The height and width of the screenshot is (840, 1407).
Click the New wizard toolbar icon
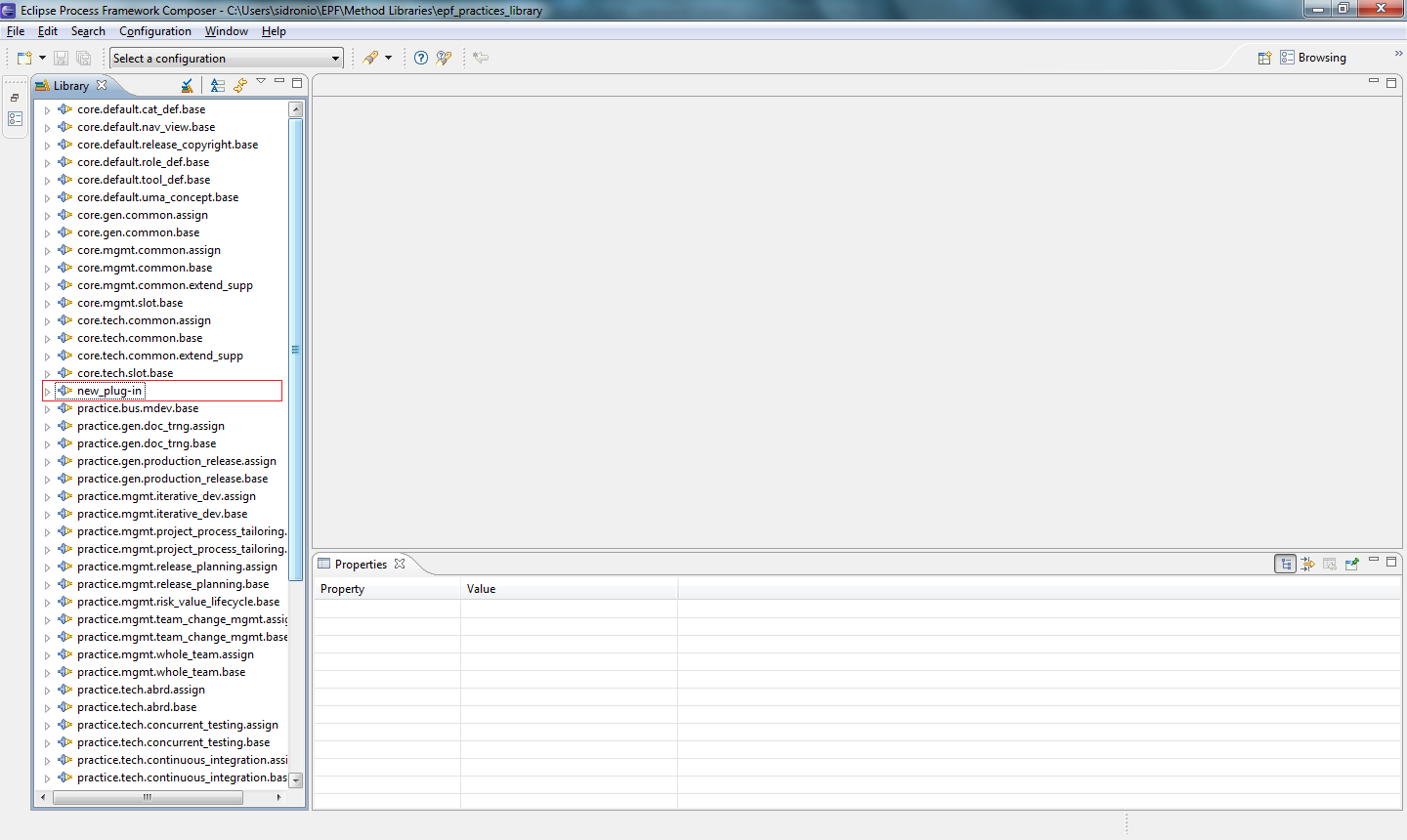click(24, 58)
